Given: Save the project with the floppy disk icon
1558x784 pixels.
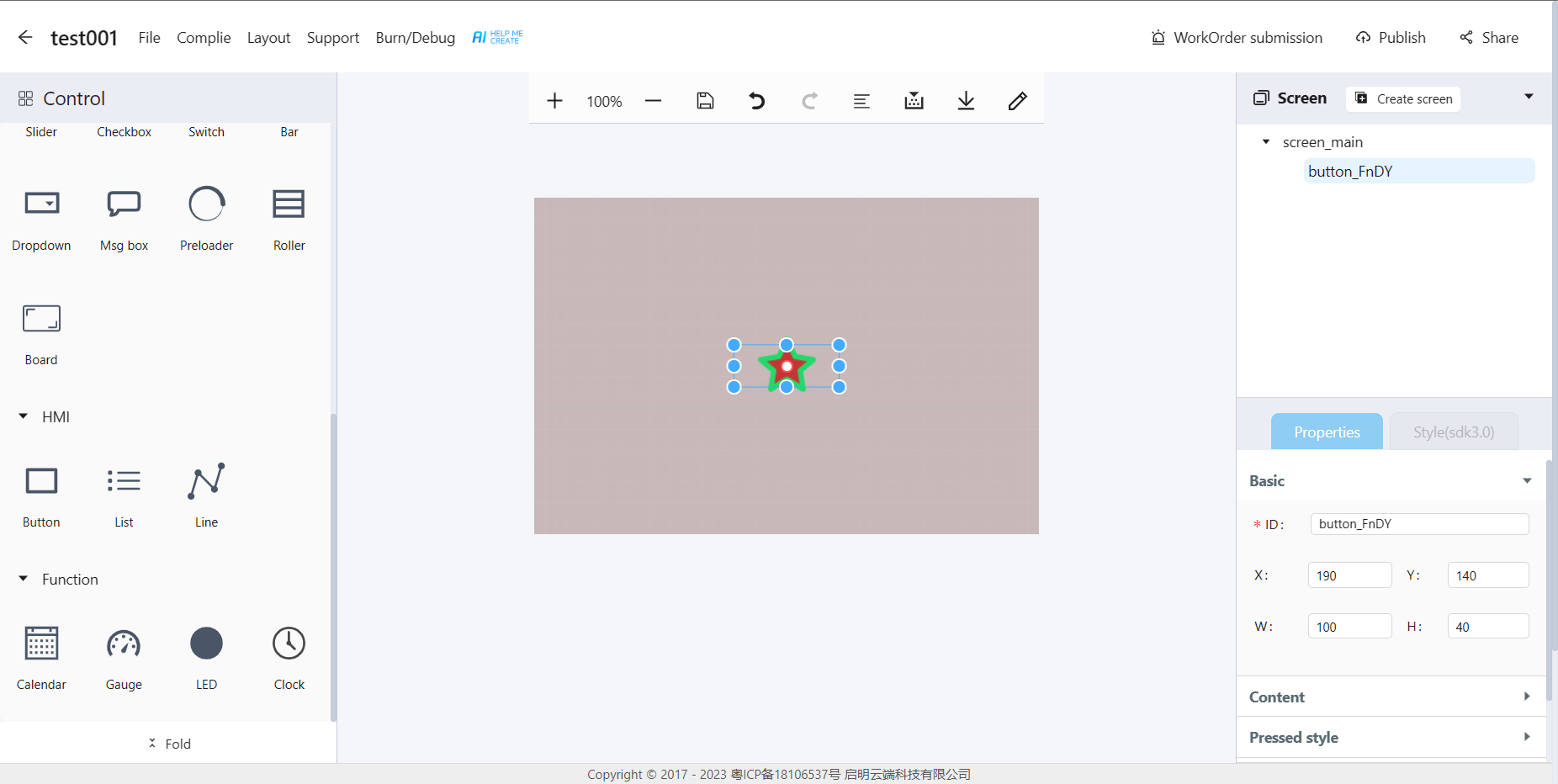Looking at the screenshot, I should coord(705,101).
